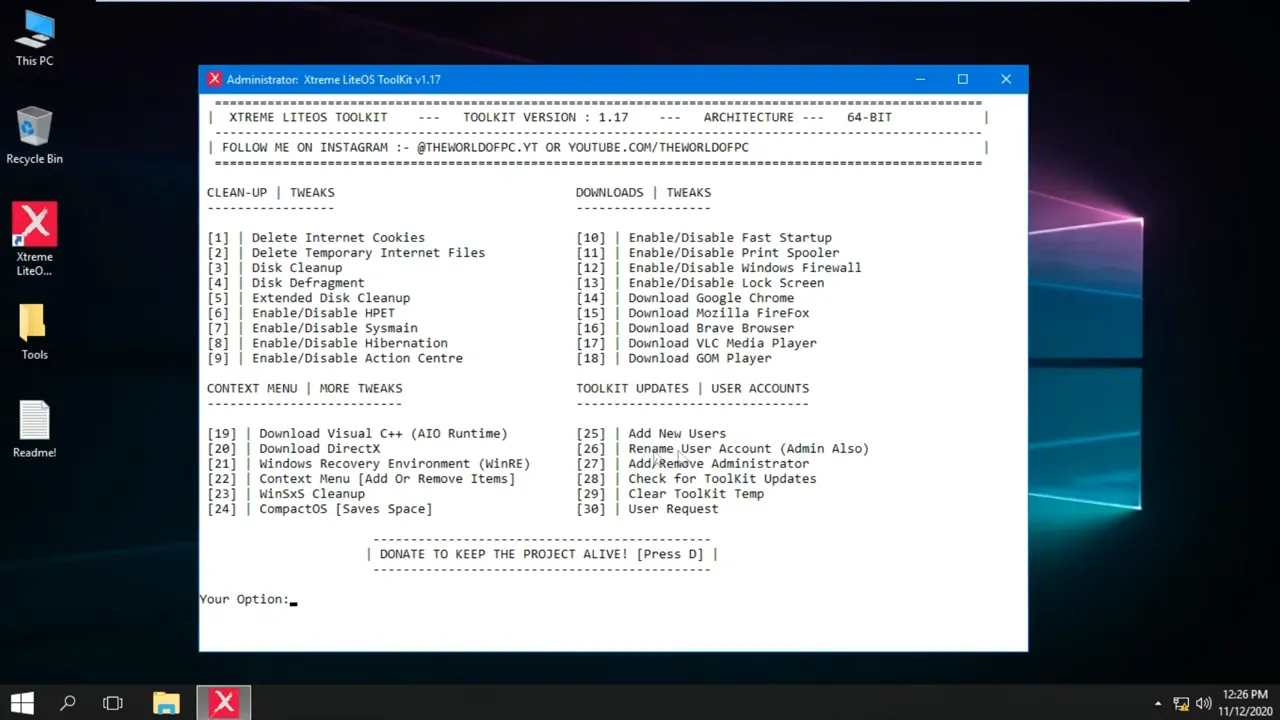
Task: Click the 'CLEAN-UP | TWEAKS' heading
Action: coord(271,193)
